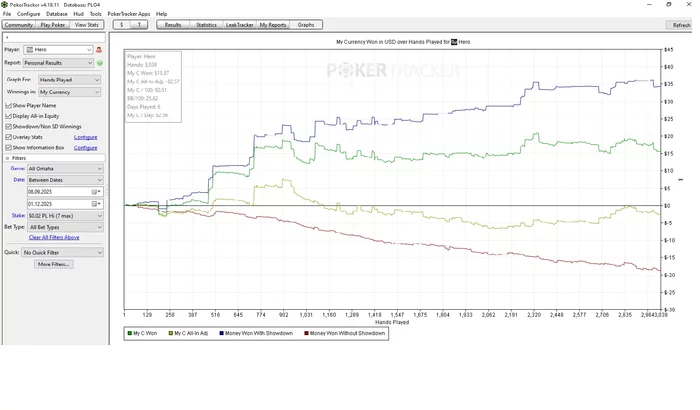
Task: Switch to the My Reports tab
Action: coord(273,25)
